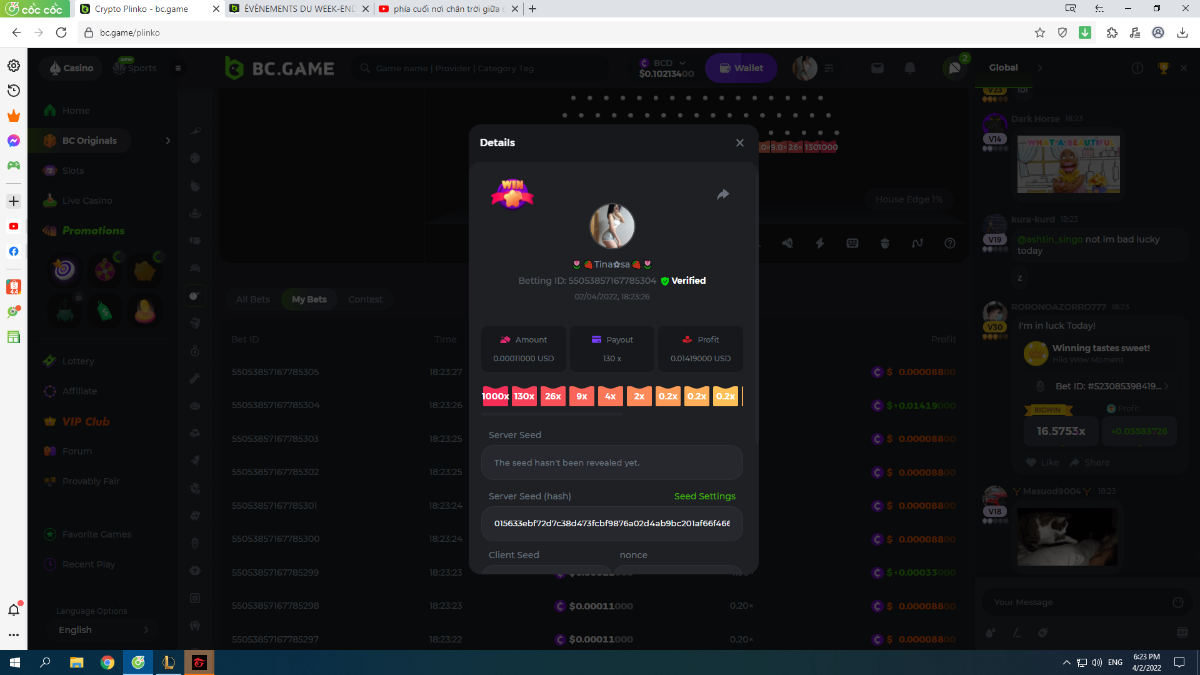Image resolution: width=1200 pixels, height=675 pixels.
Task: Click the Server Seed hash field
Action: tap(611, 523)
